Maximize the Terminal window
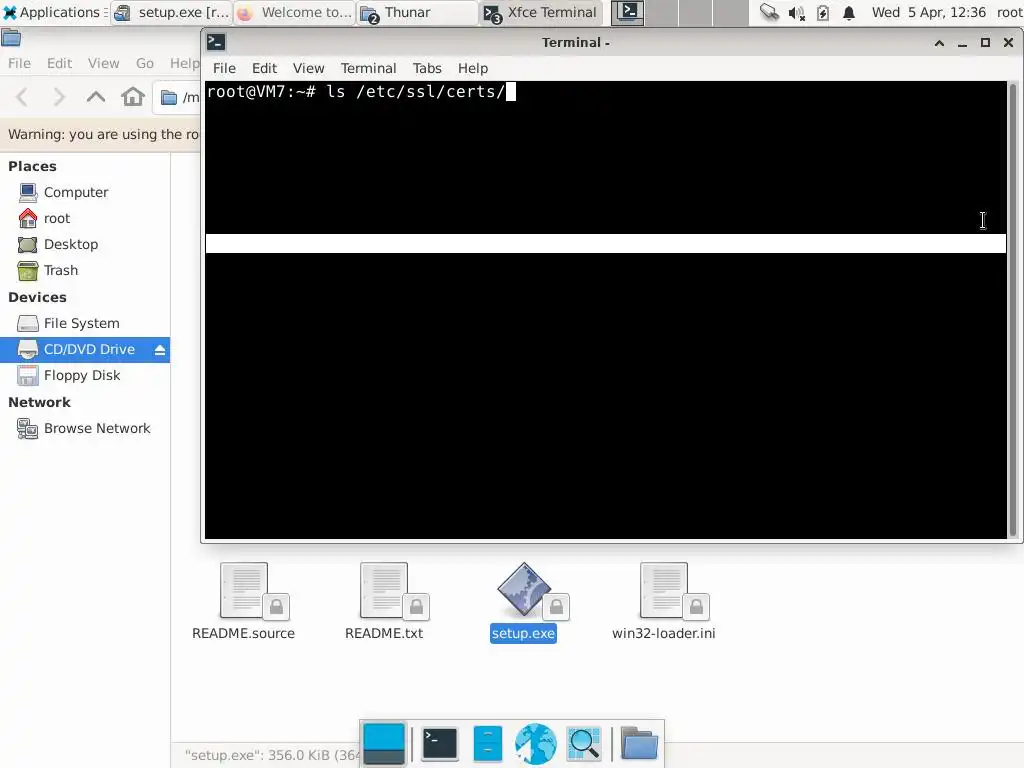The image size is (1024, 768). (985, 43)
